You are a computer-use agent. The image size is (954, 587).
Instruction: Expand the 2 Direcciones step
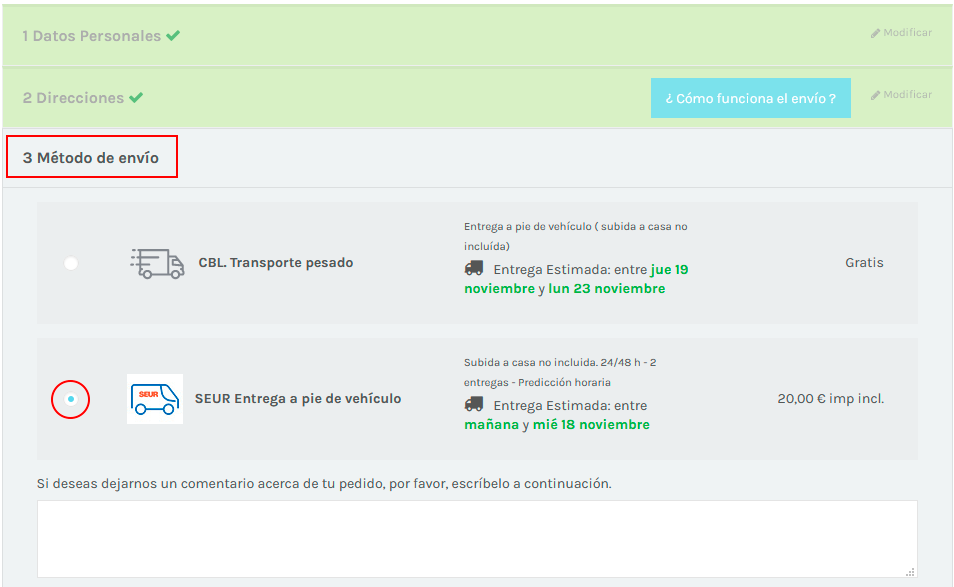point(73,98)
